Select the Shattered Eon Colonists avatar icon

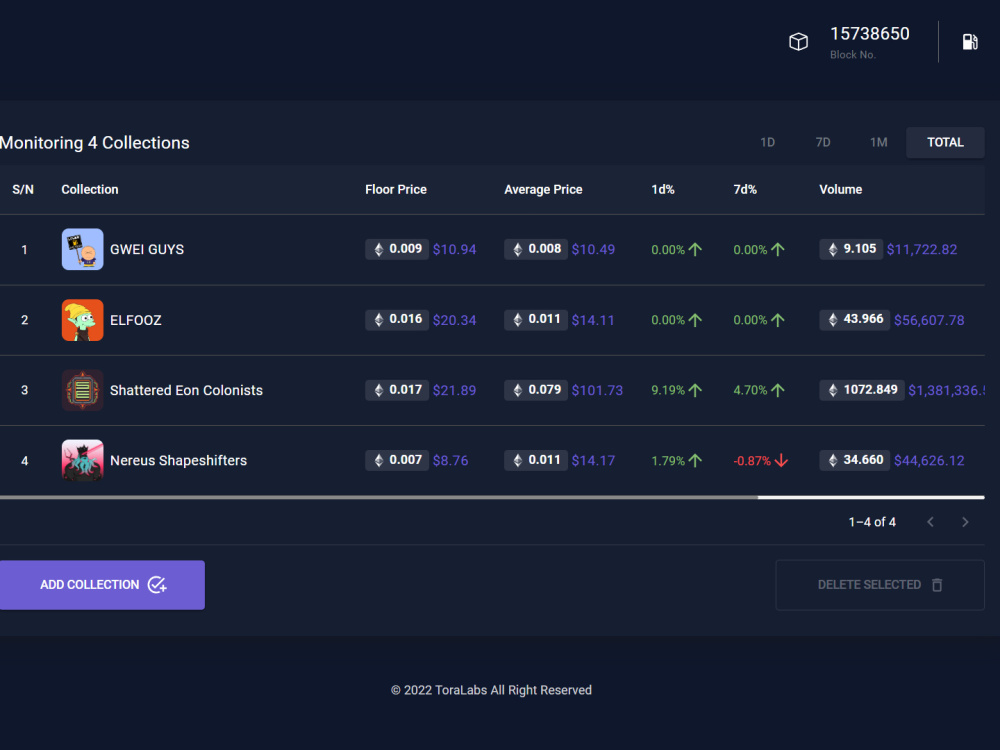point(82,390)
